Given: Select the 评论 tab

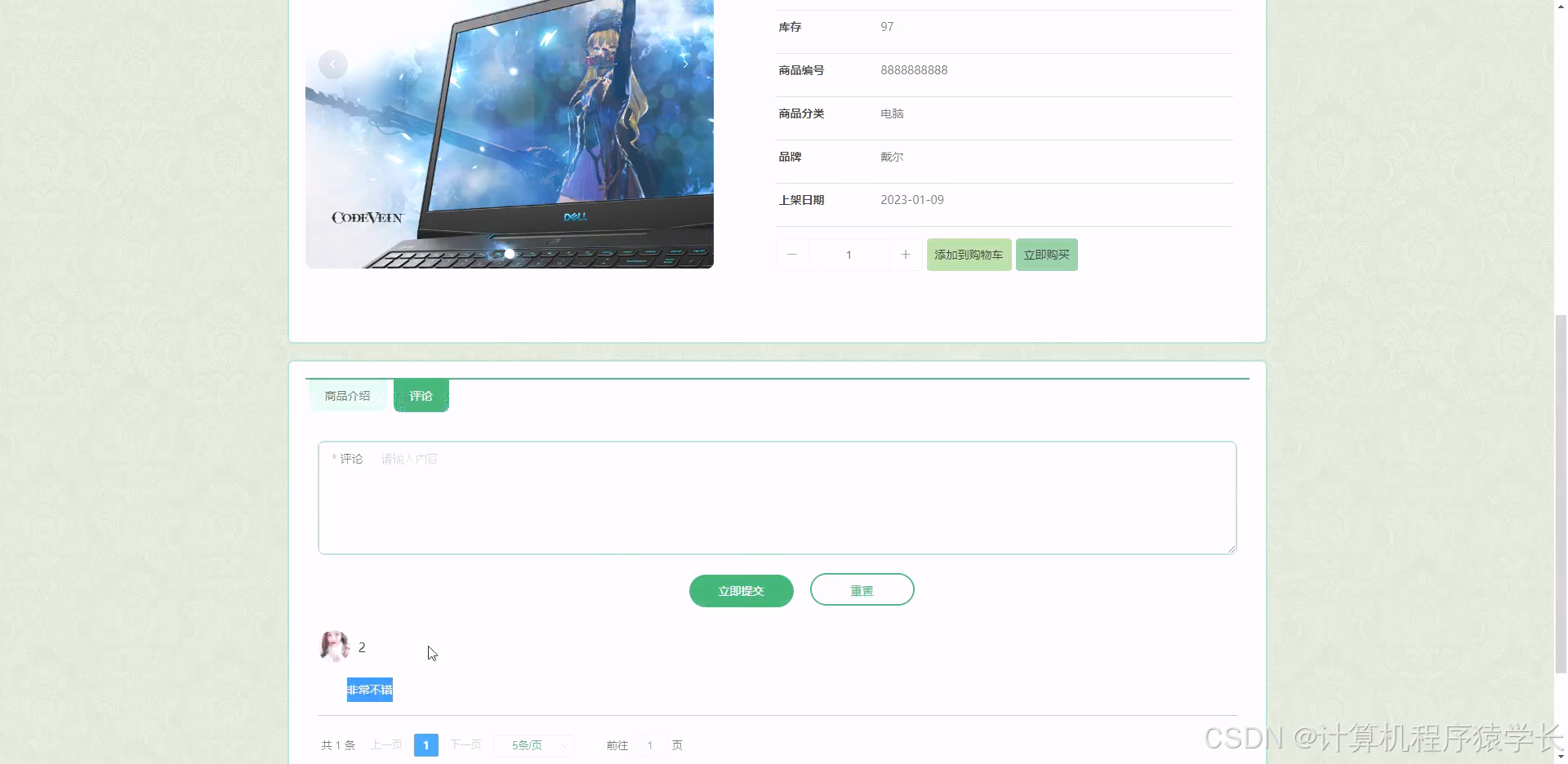Looking at the screenshot, I should tap(421, 396).
